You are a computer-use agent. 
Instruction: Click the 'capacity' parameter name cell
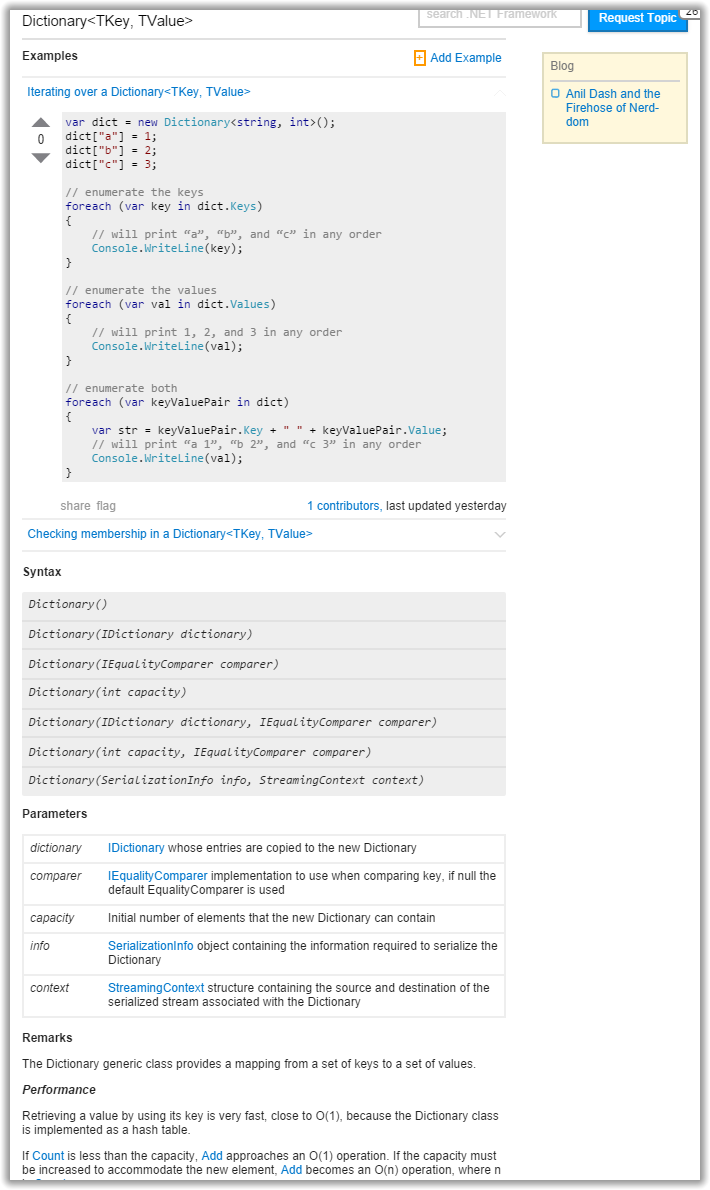(x=52, y=918)
